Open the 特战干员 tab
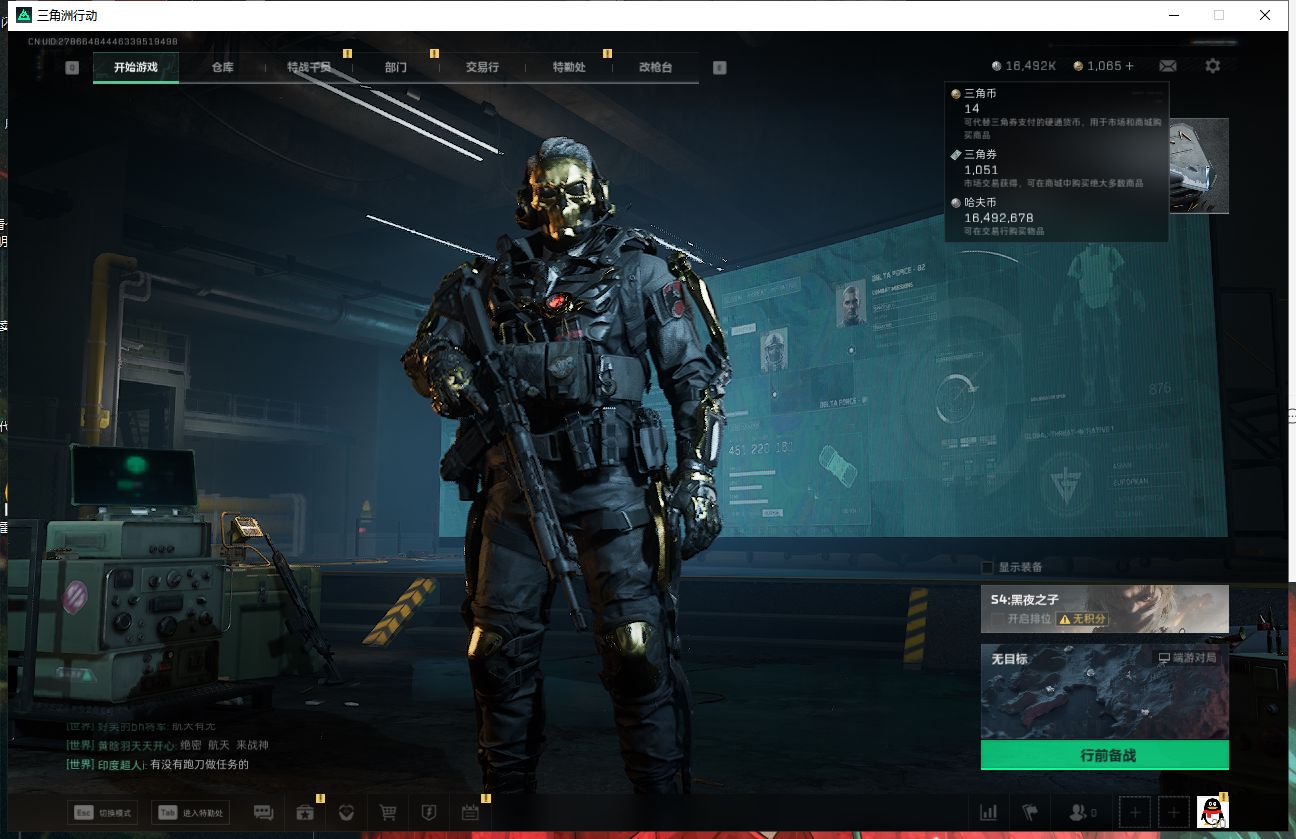The image size is (1296, 839). pyautogui.click(x=309, y=67)
